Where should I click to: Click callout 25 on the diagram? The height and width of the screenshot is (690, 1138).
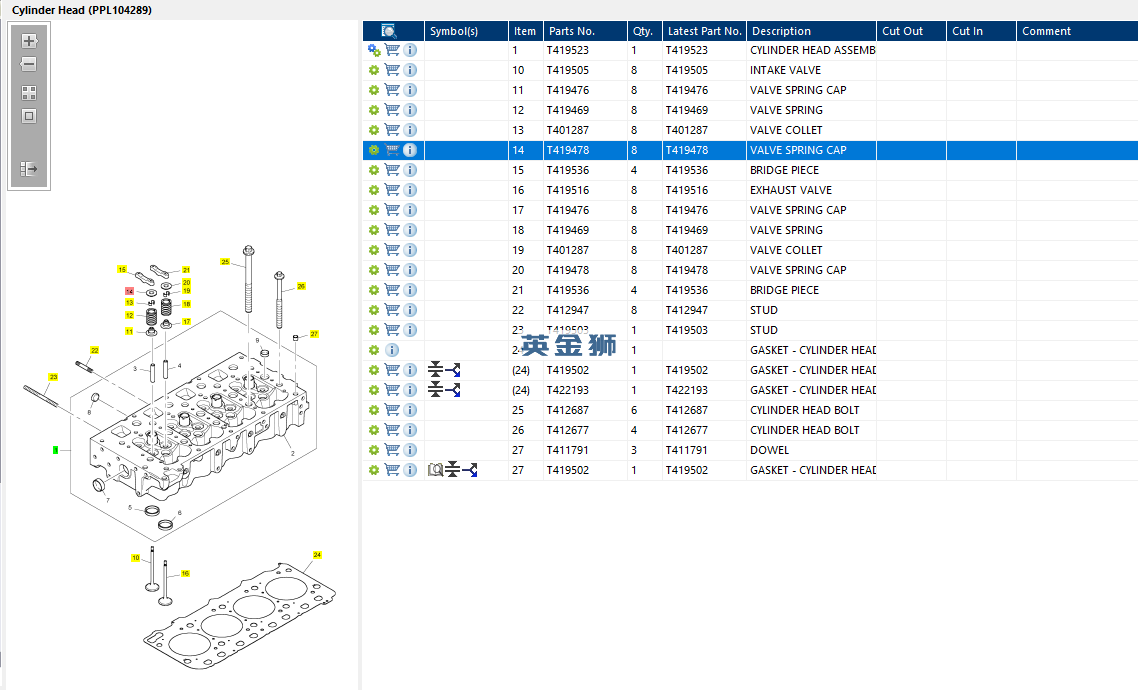(x=225, y=262)
